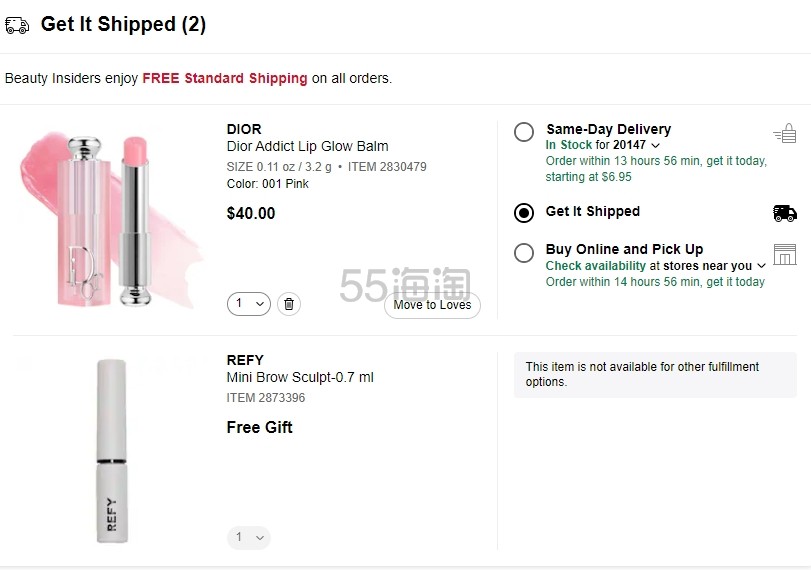
Task: Expand the stores near you chevron
Action: [x=761, y=266]
